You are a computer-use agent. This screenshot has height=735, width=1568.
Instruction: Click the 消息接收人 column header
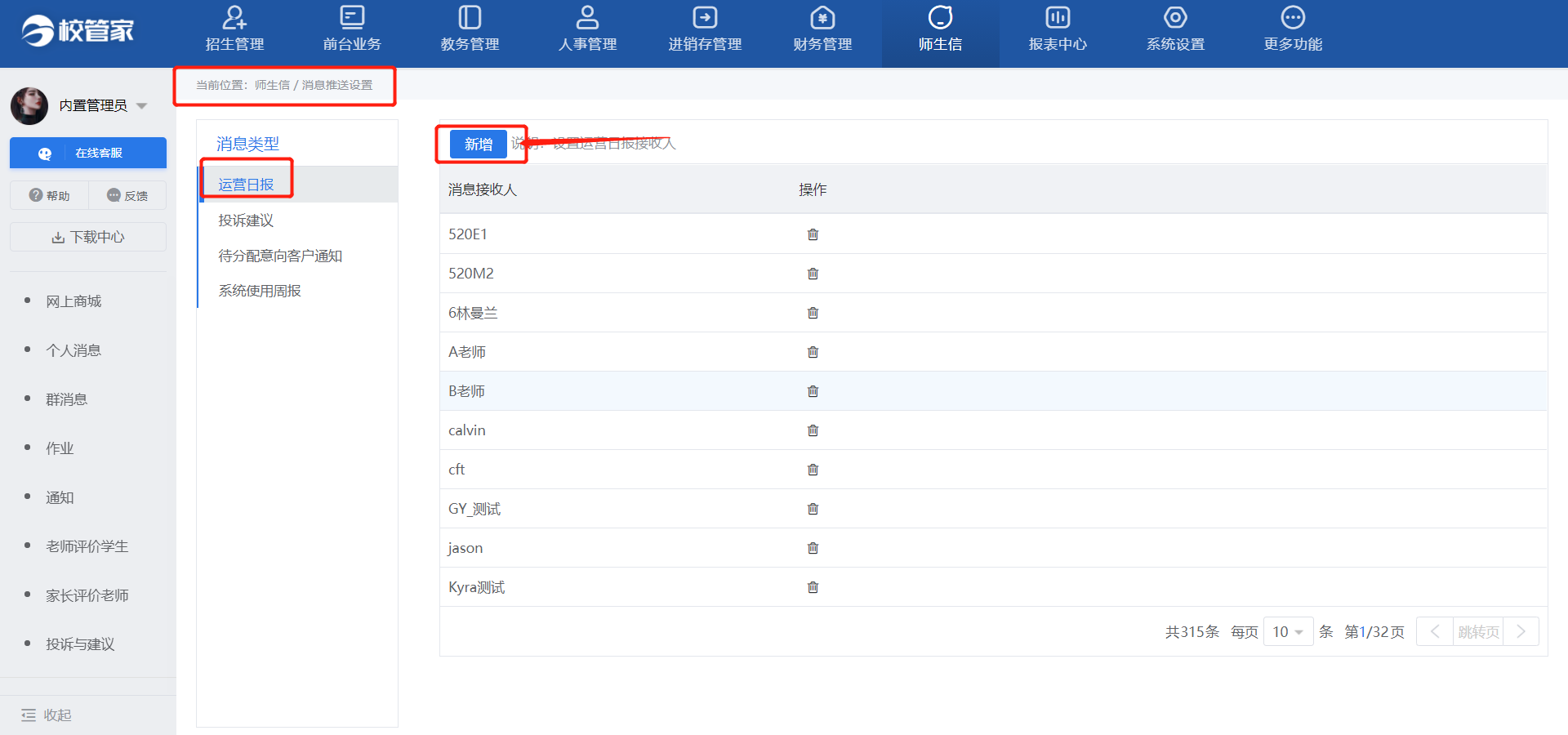point(483,189)
